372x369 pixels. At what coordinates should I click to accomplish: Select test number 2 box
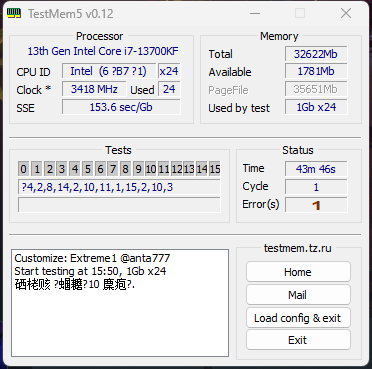pyautogui.click(x=49, y=169)
